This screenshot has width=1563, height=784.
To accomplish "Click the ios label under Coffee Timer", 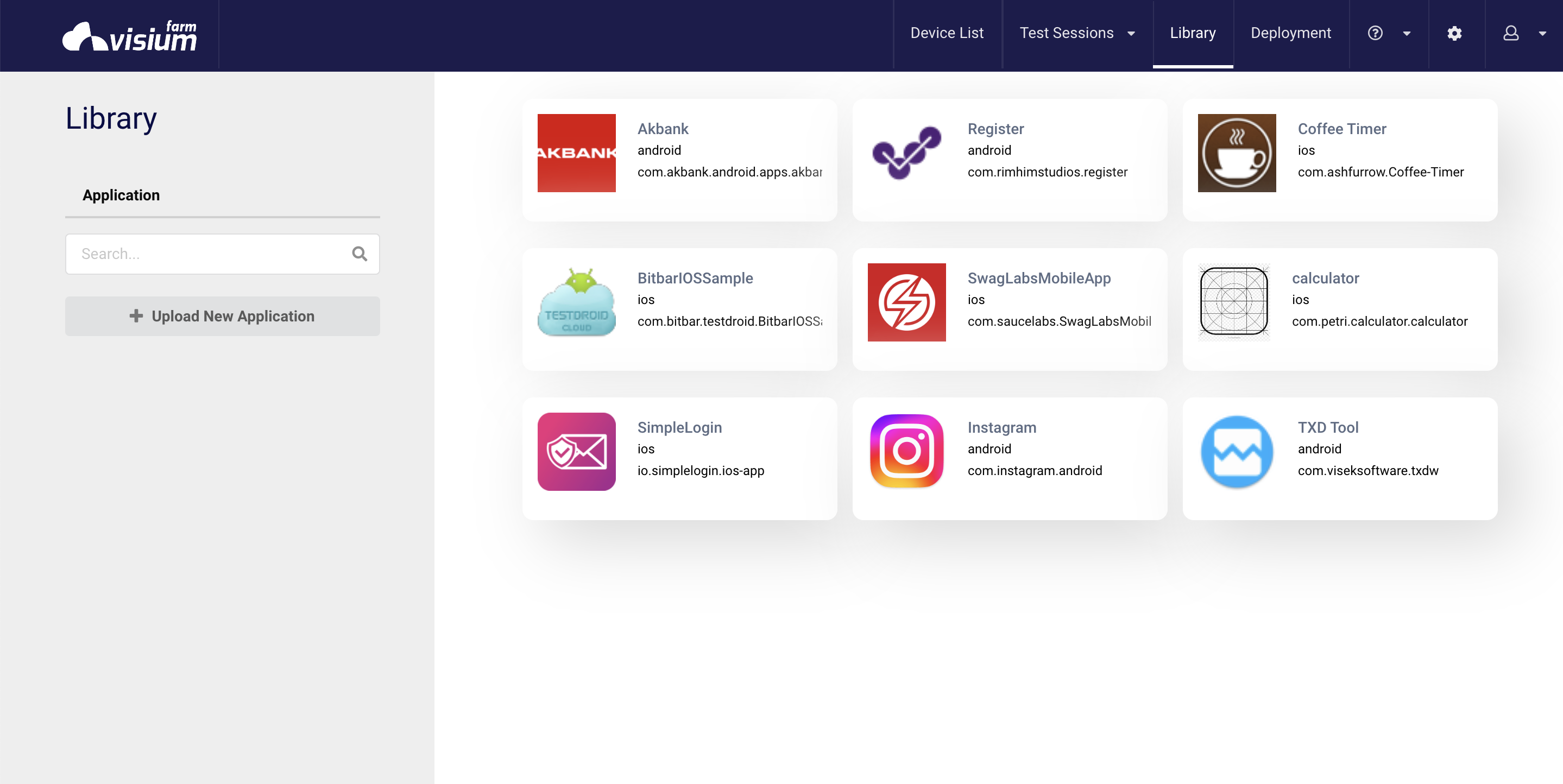I will tap(1306, 150).
